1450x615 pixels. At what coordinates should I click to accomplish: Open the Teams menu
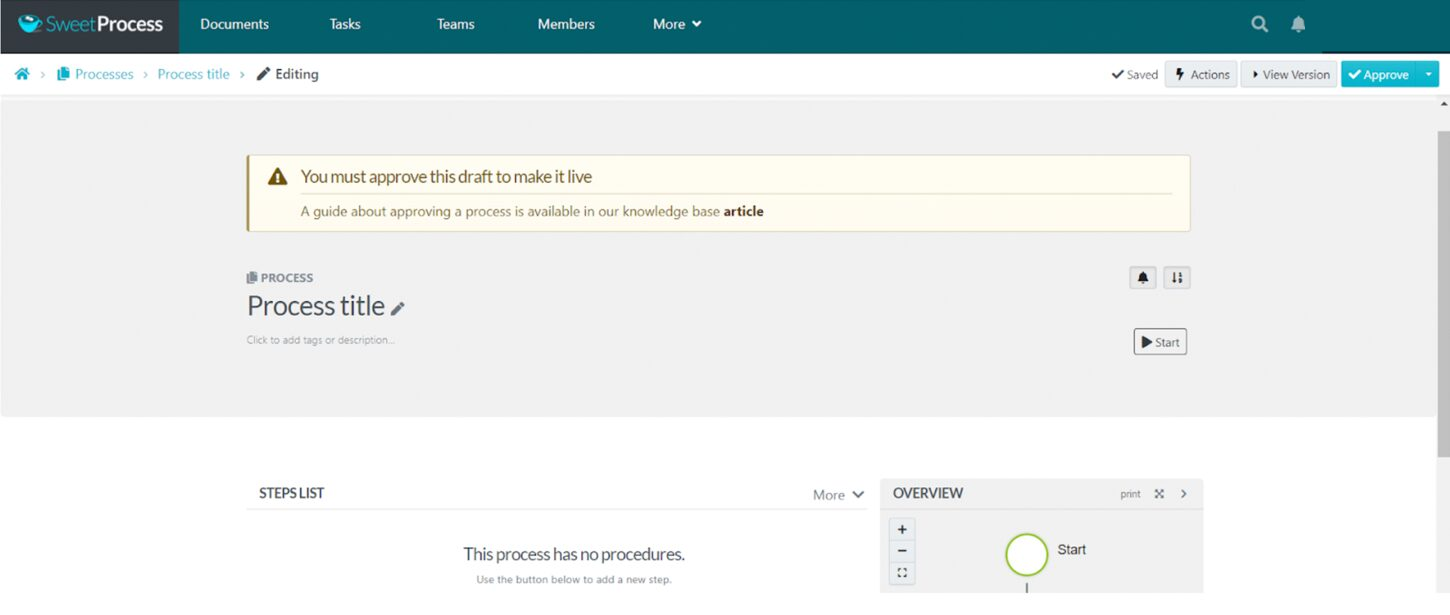(x=455, y=24)
